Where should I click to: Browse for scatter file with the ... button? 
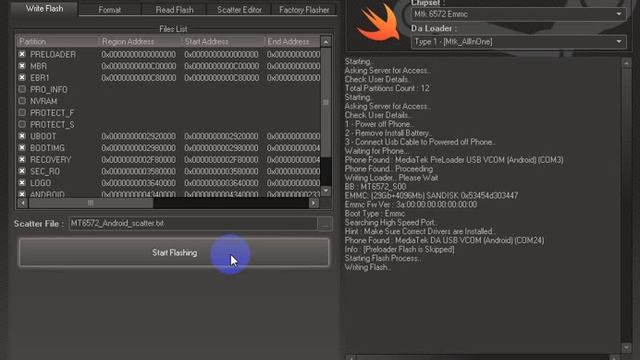tap(325, 224)
